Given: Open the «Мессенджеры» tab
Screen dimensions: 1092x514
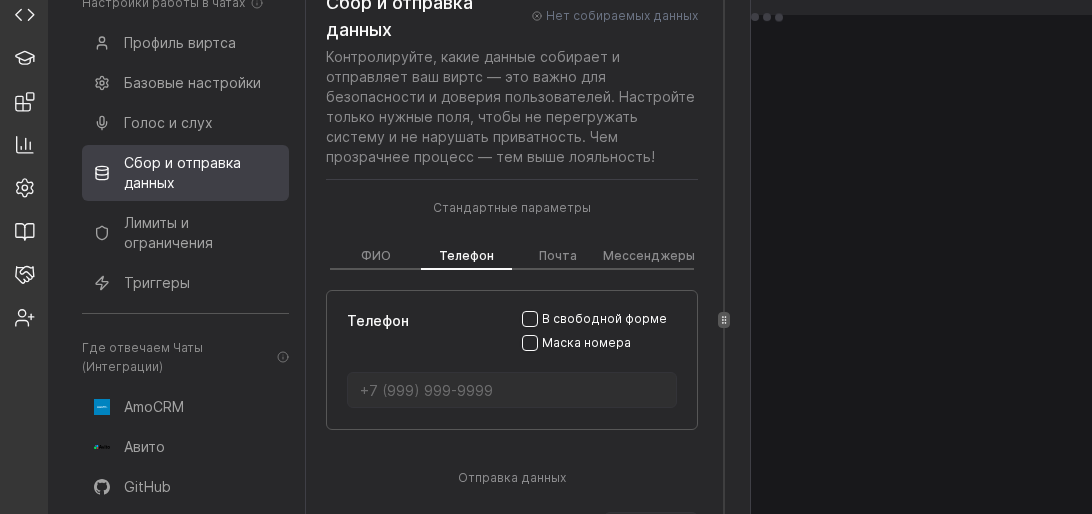Looking at the screenshot, I should pyautogui.click(x=648, y=256).
